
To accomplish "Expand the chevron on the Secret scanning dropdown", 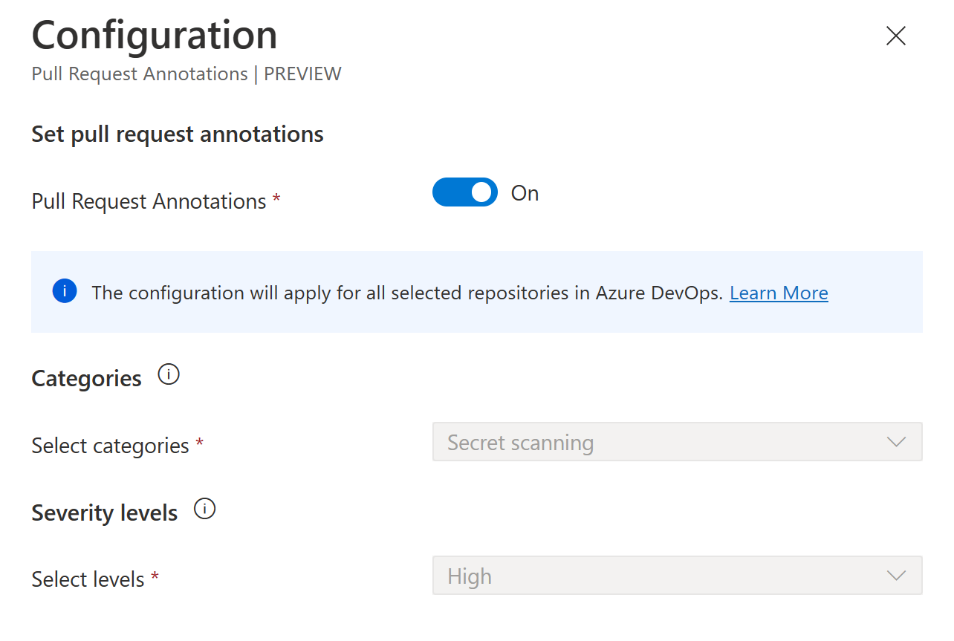I will point(896,442).
